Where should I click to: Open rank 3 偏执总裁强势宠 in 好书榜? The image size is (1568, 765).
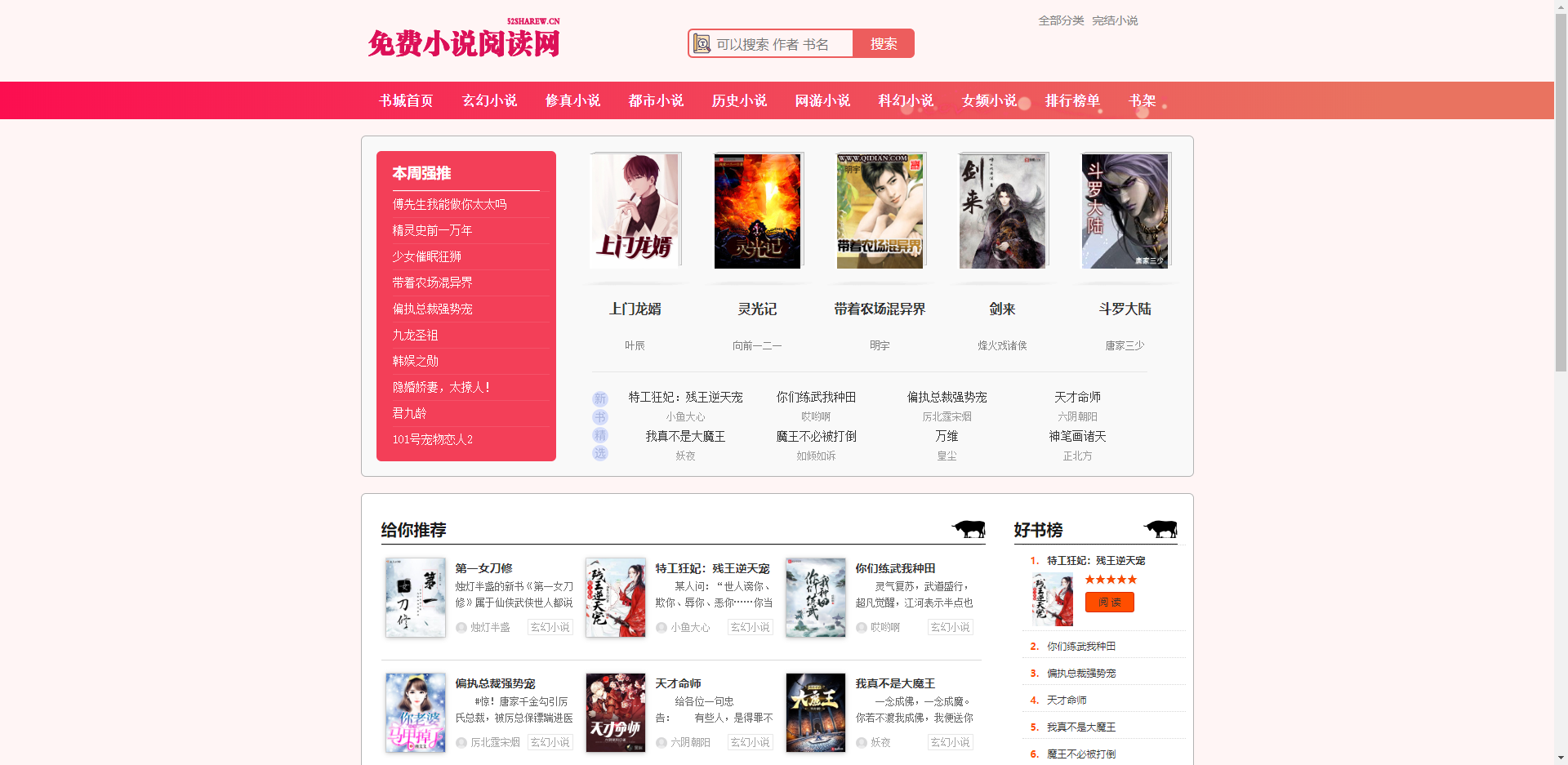pyautogui.click(x=1081, y=673)
